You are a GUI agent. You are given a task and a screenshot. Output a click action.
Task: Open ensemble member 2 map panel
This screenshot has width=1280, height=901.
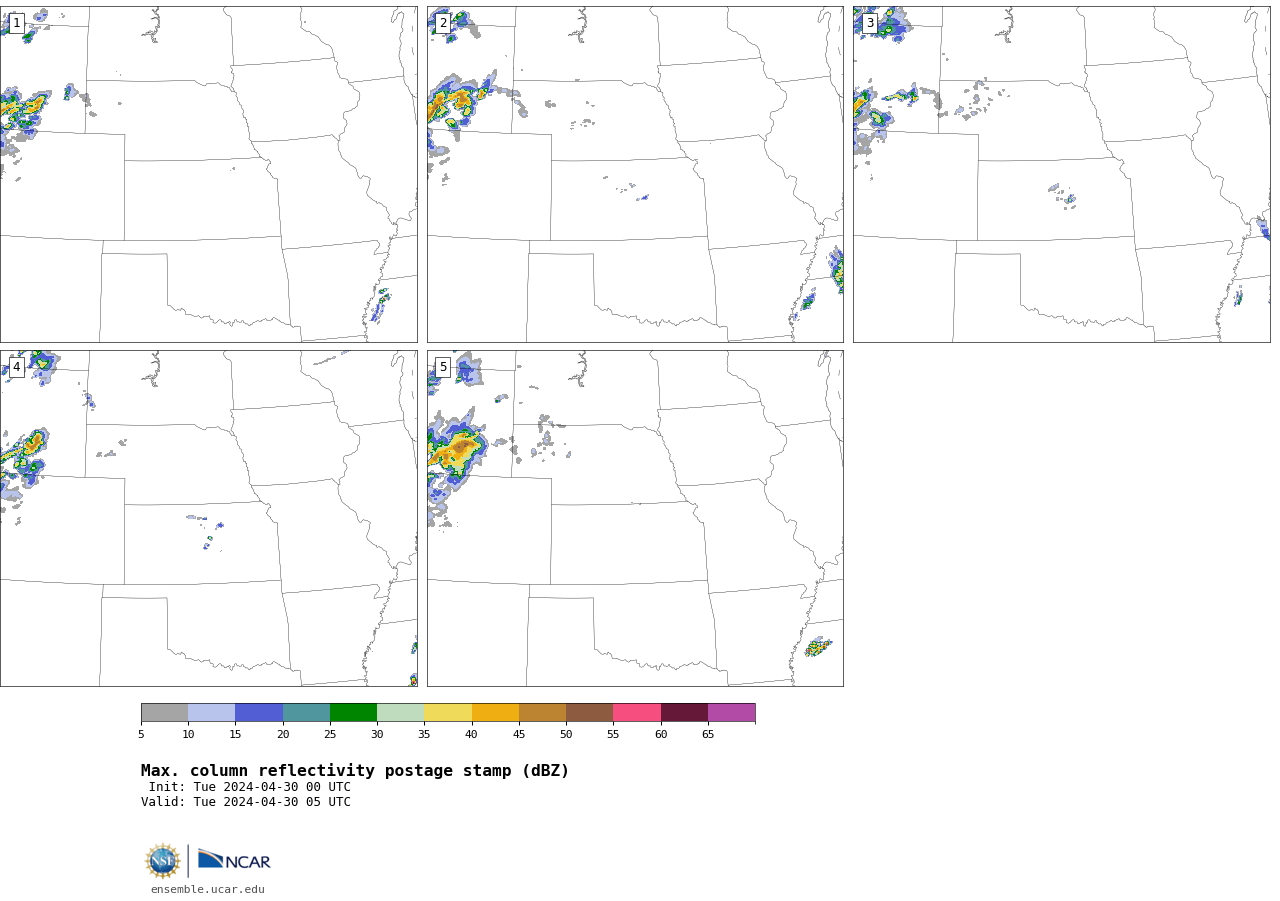635,174
